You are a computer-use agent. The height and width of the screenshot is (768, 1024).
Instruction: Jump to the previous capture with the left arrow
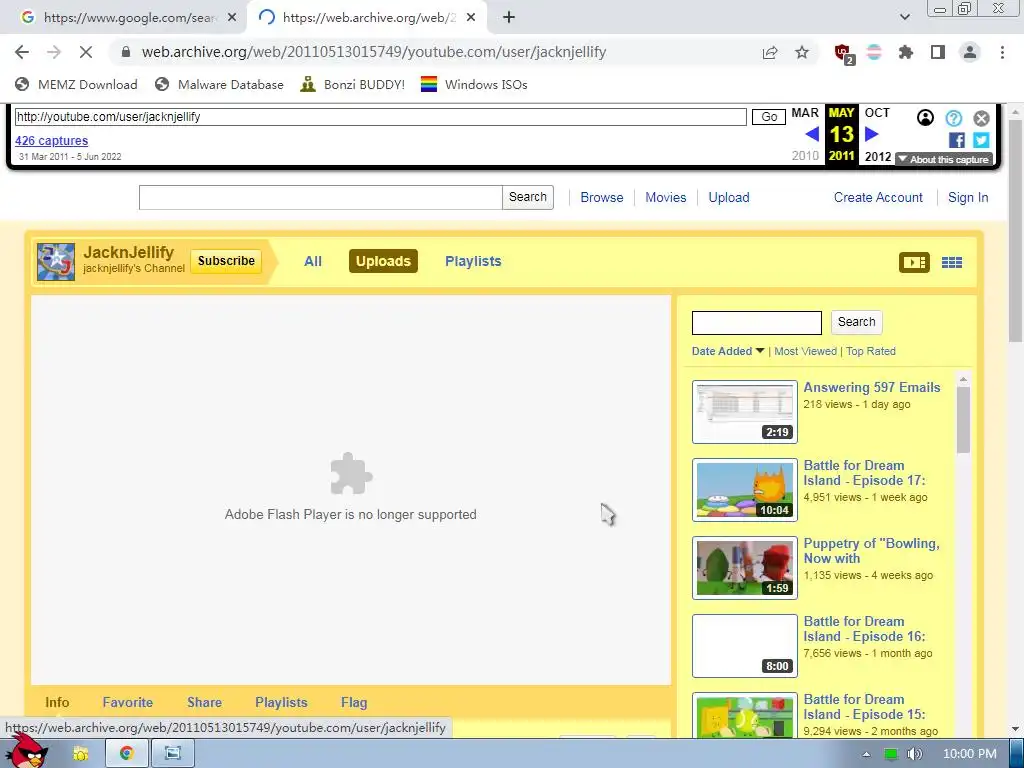tap(812, 134)
